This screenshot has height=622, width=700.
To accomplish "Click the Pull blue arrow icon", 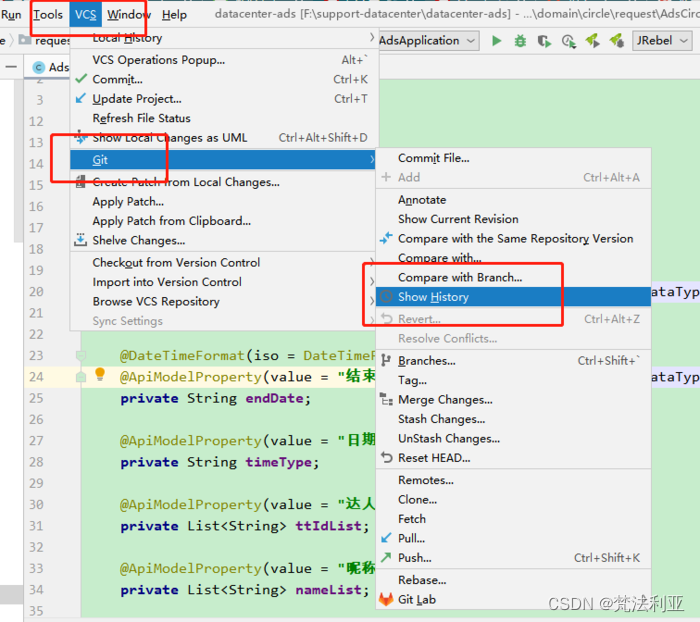I will [386, 538].
